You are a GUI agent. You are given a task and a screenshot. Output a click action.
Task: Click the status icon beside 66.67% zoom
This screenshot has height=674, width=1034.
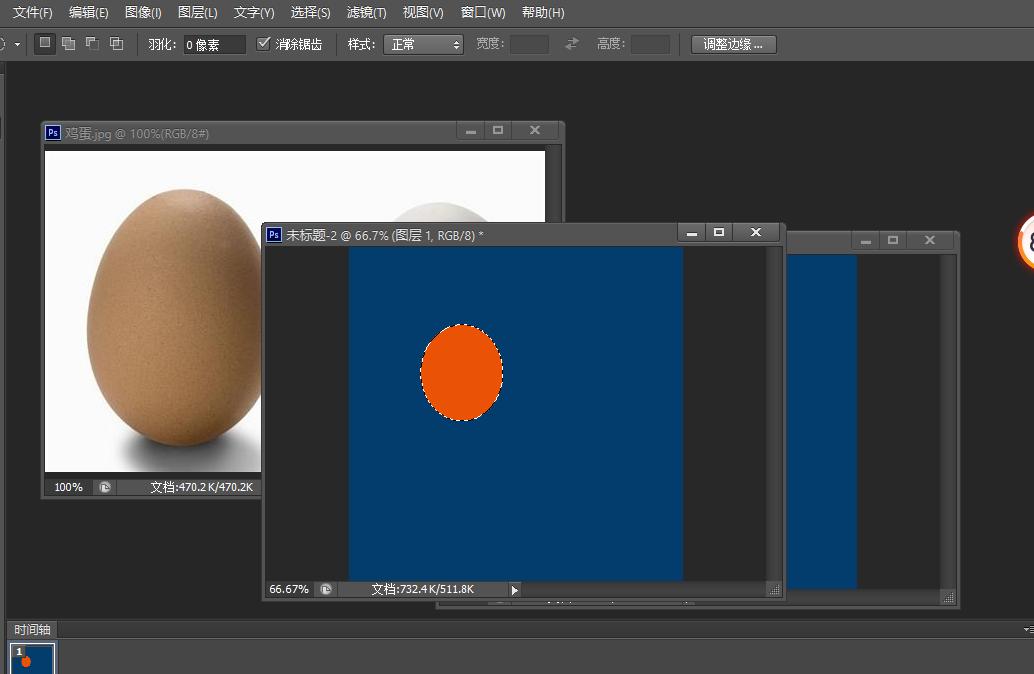(326, 589)
